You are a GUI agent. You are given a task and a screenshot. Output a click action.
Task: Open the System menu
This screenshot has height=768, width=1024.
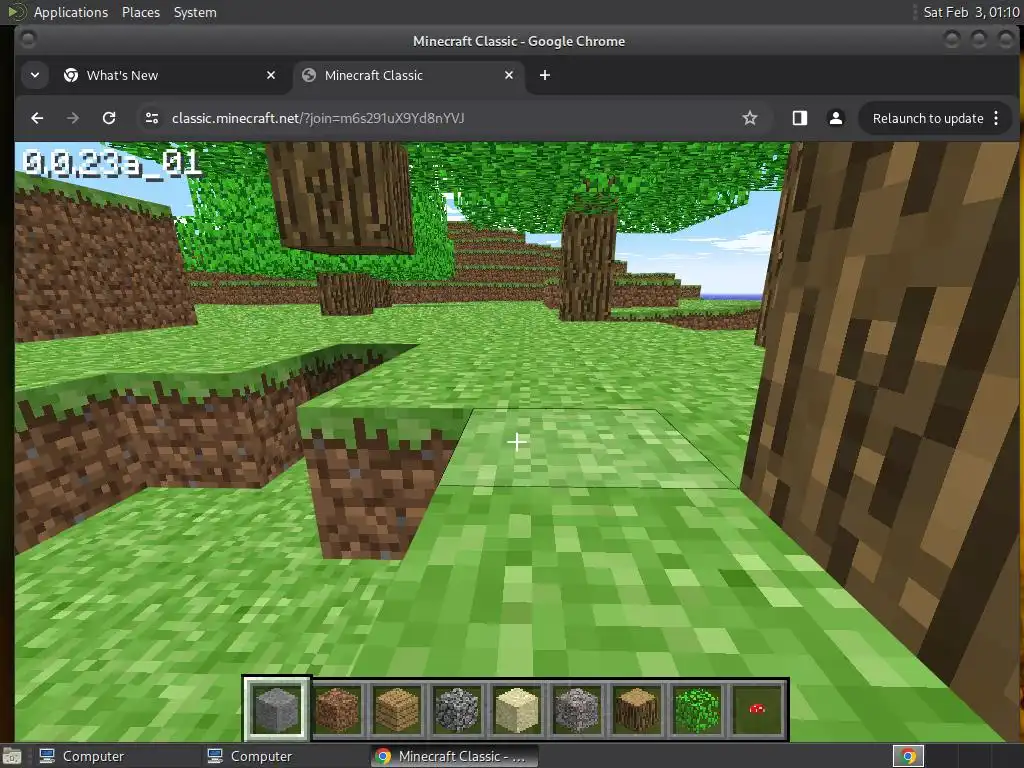click(x=195, y=12)
